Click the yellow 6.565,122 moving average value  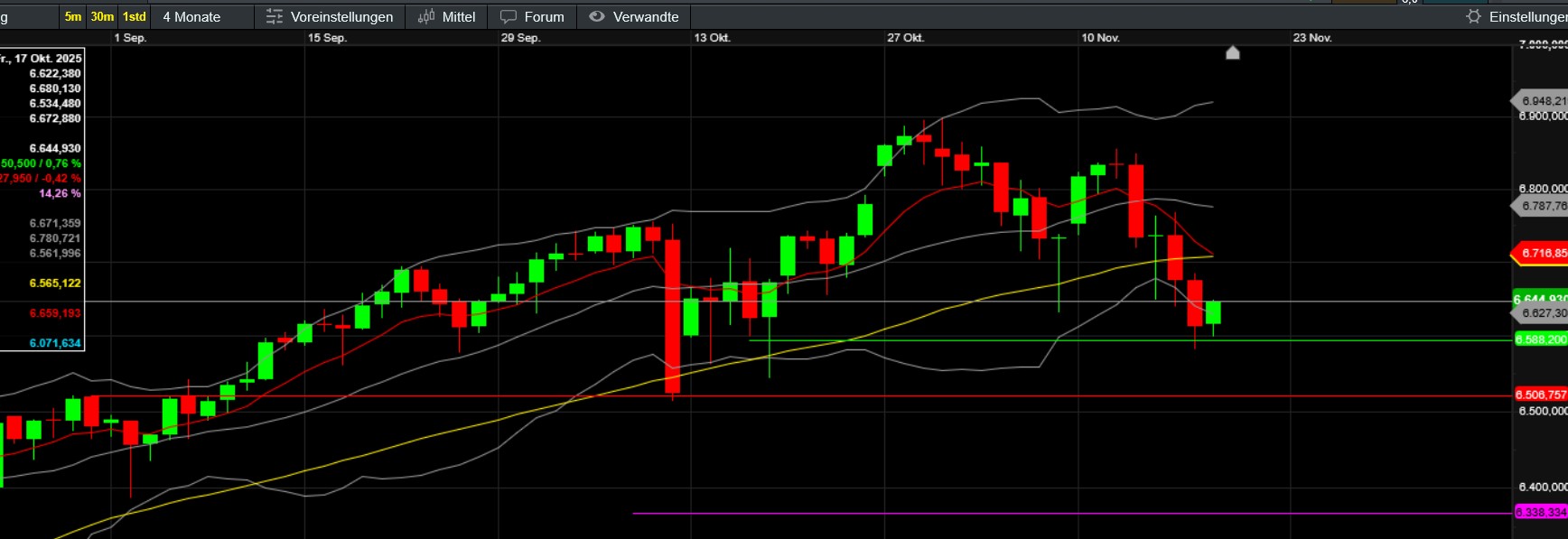(55, 283)
